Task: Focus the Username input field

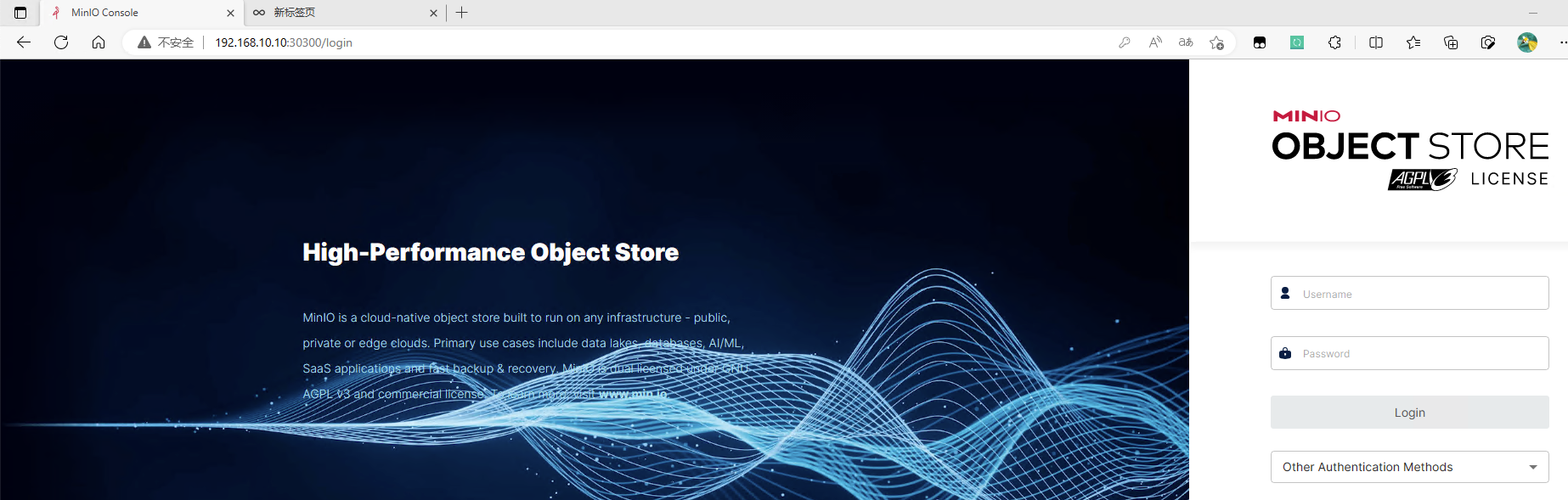Action: coord(1410,293)
